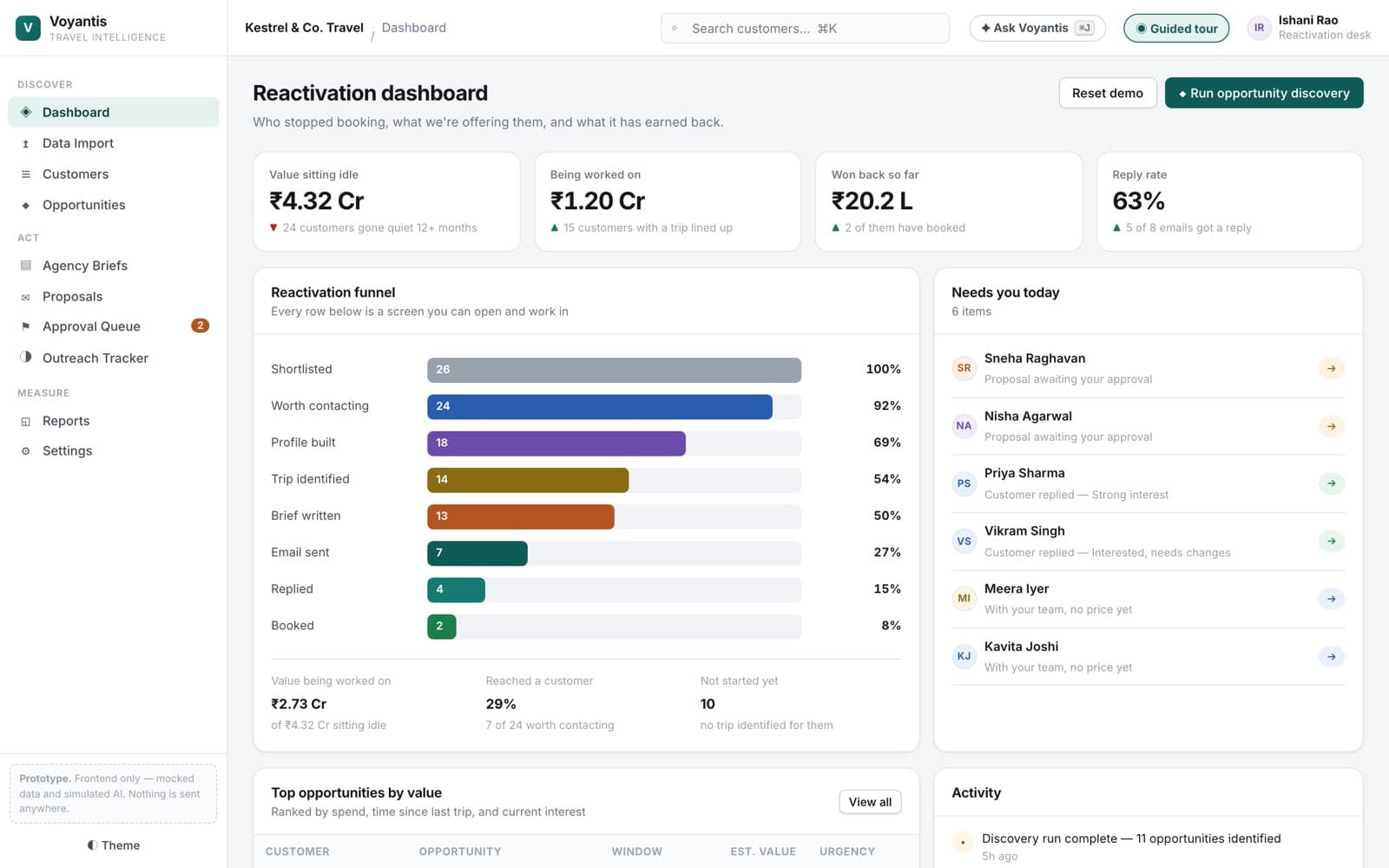Focus the Search customers field
The width and height of the screenshot is (1389, 868).
(805, 29)
